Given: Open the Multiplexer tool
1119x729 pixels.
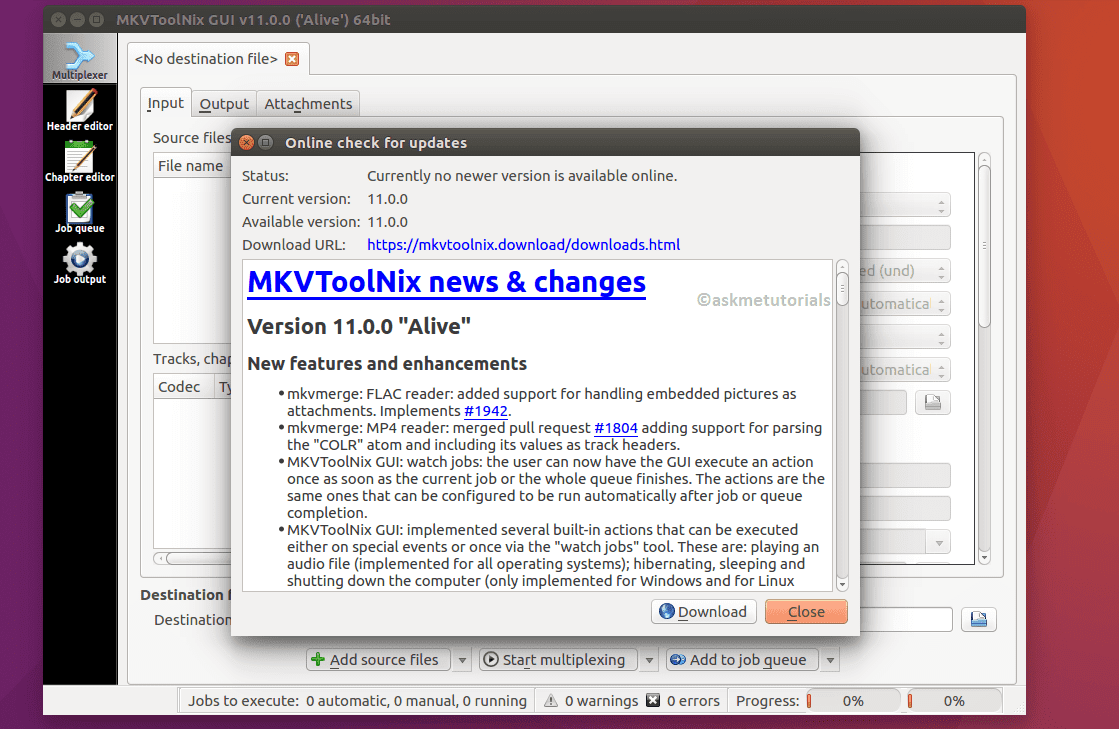Looking at the screenshot, I should point(80,60).
